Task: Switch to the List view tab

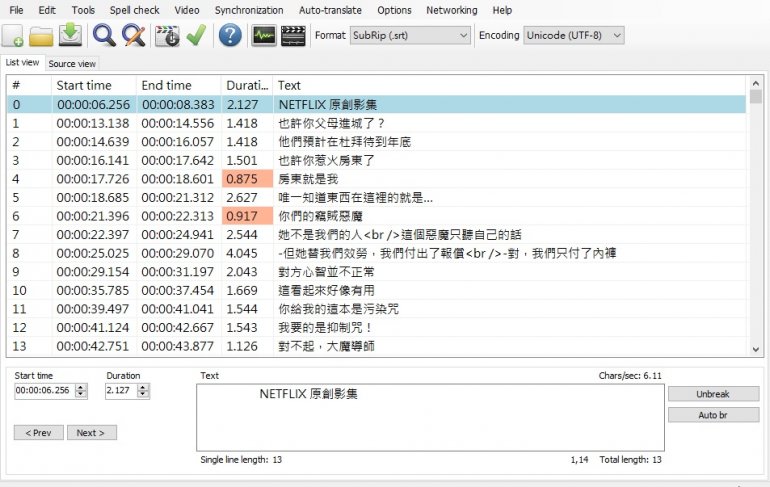Action: click(23, 62)
